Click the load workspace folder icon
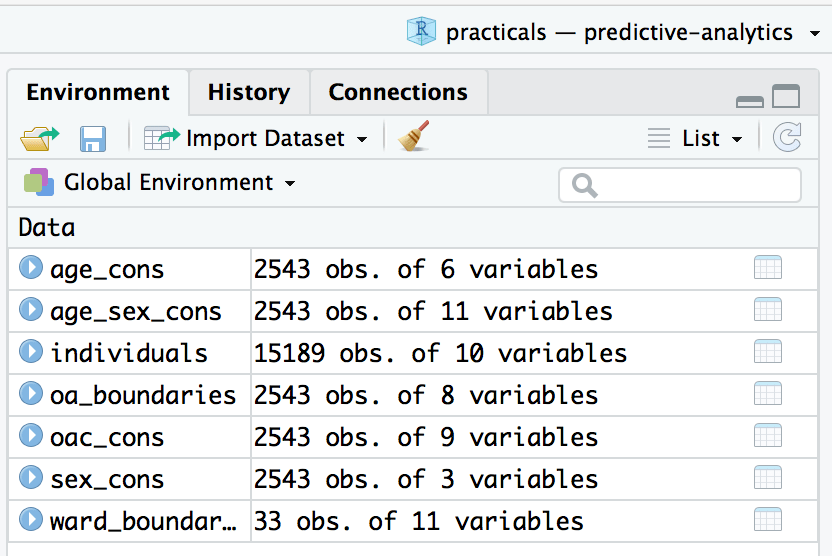832x556 pixels. click(x=39, y=138)
